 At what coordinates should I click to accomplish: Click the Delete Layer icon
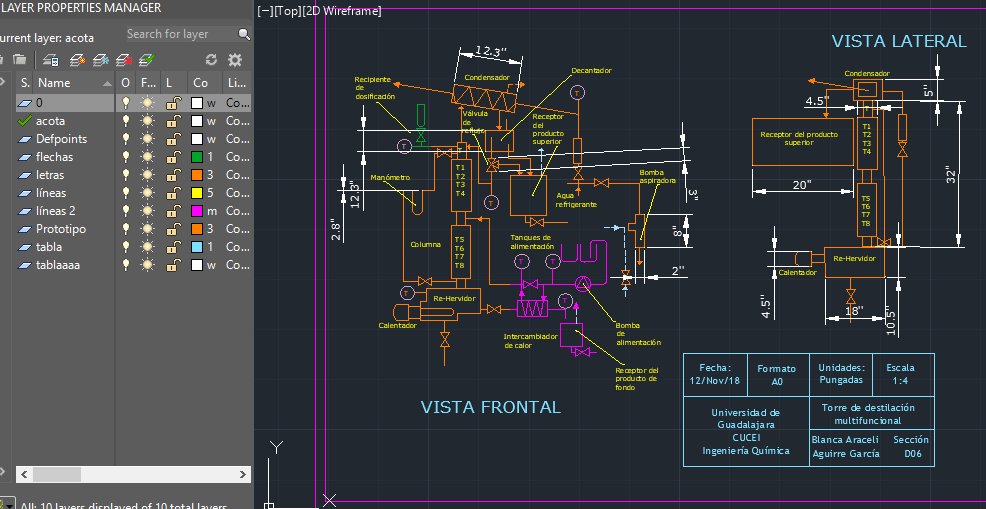click(x=124, y=60)
